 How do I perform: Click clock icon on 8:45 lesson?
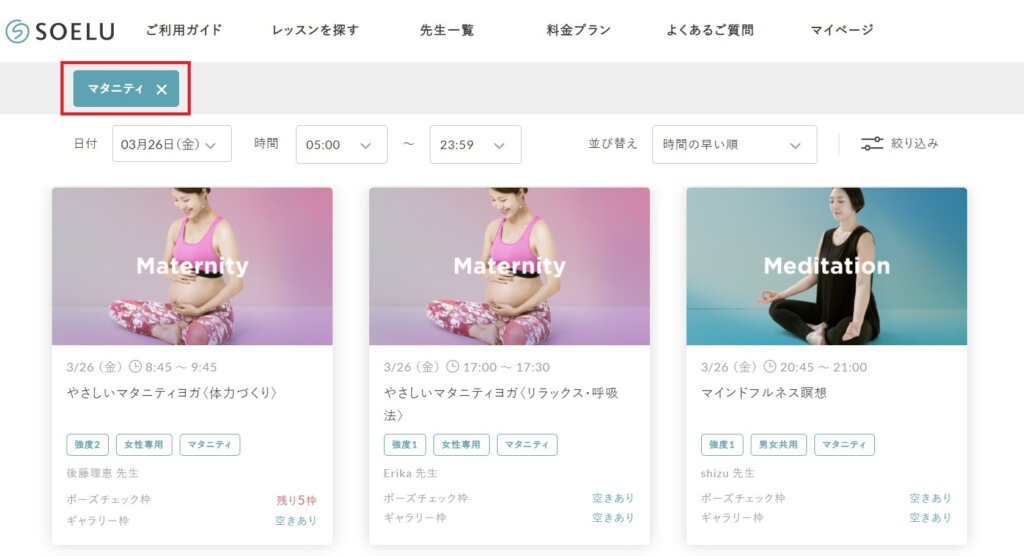pos(135,367)
